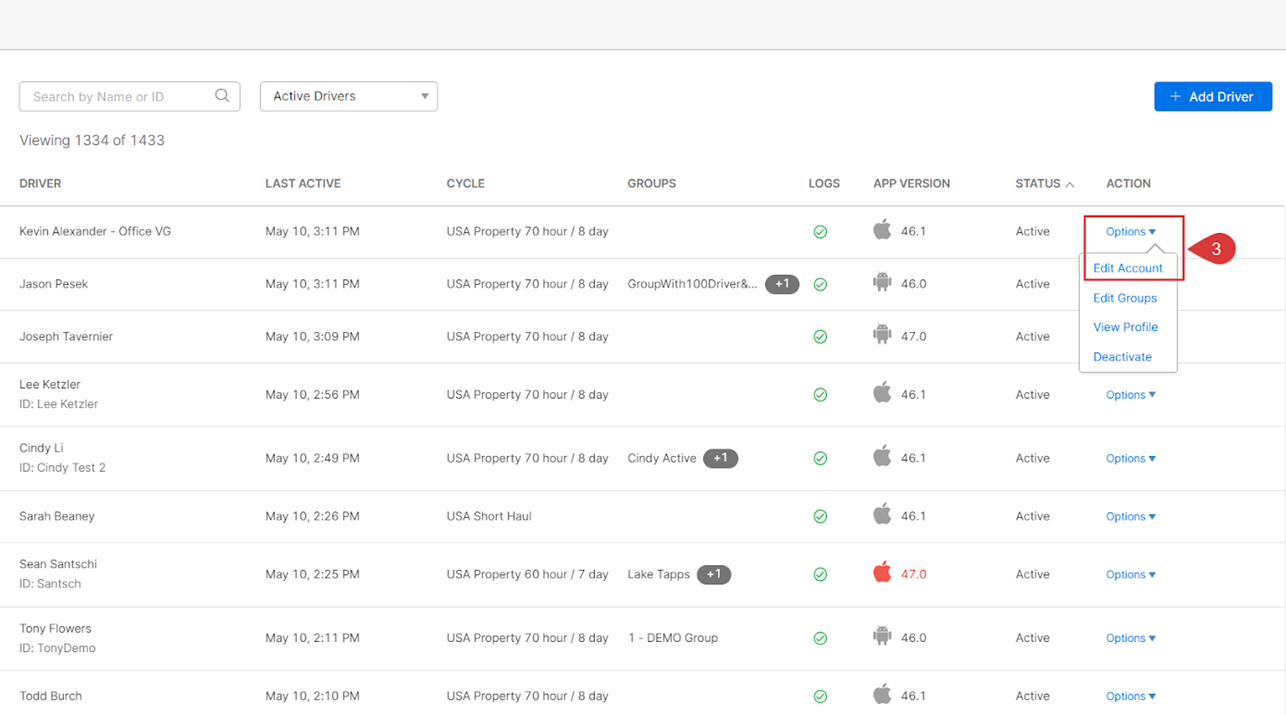Open Options for Sarah Beaney
This screenshot has height=715, width=1286.
[x=1131, y=517]
